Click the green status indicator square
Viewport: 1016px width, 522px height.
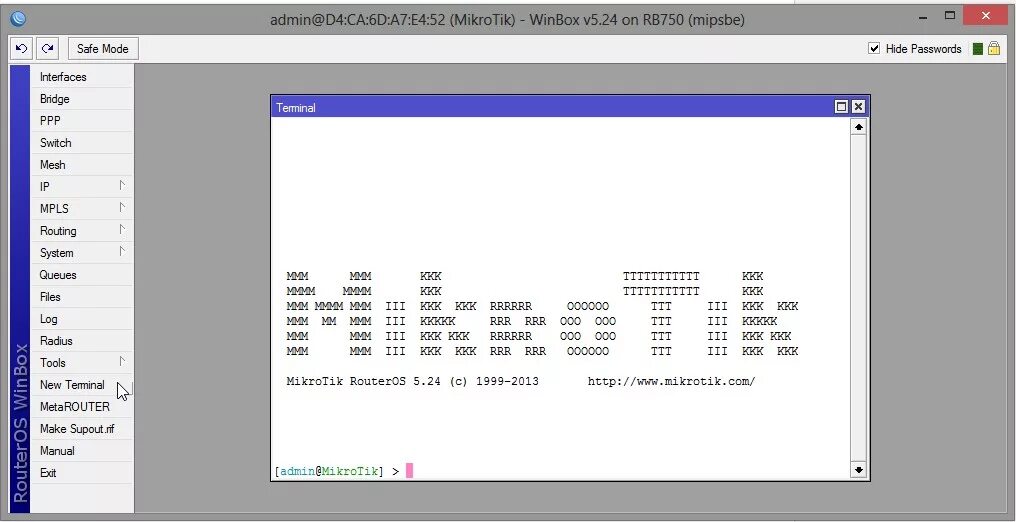pyautogui.click(x=978, y=49)
